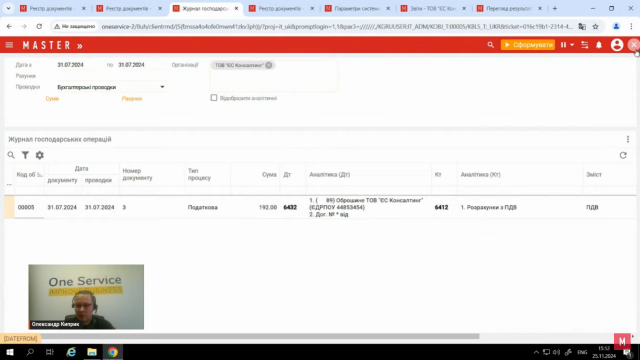Click the Аналітика (Дт) column header
The width and height of the screenshot is (640, 360).
click(x=329, y=175)
